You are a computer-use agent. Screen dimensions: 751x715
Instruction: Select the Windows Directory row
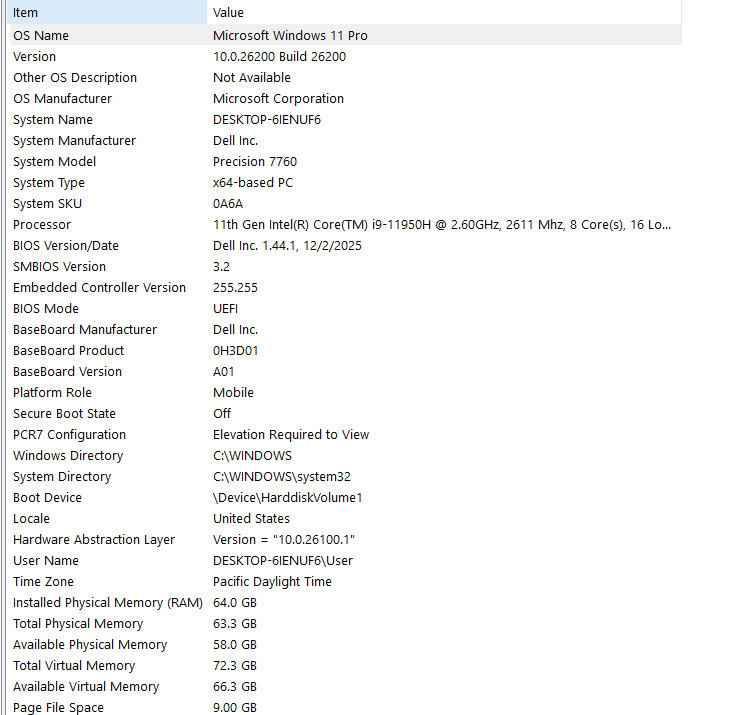346,456
